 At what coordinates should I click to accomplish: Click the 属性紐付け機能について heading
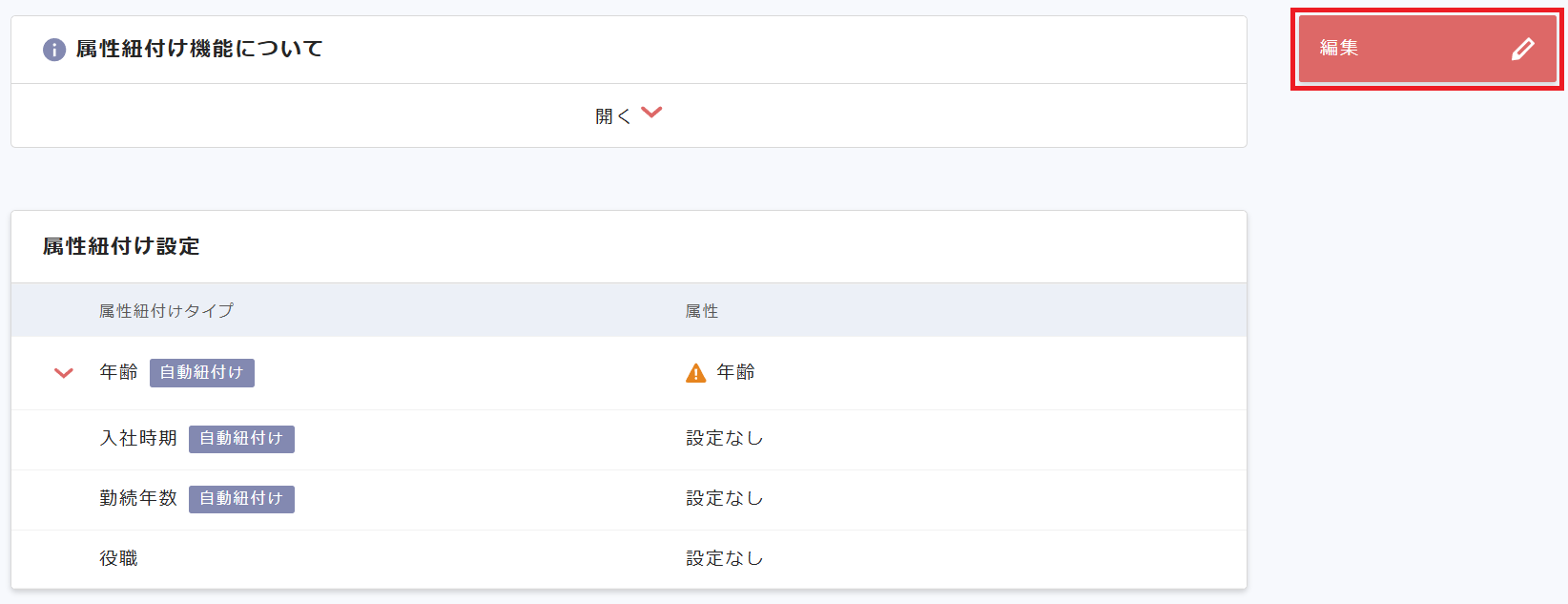coord(199,49)
